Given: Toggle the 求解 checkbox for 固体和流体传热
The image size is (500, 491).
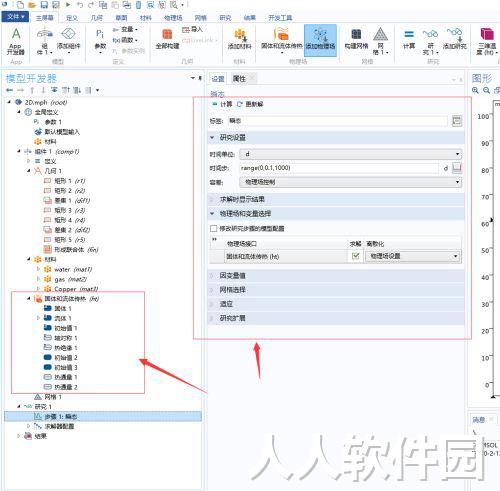Looking at the screenshot, I should point(355,256).
